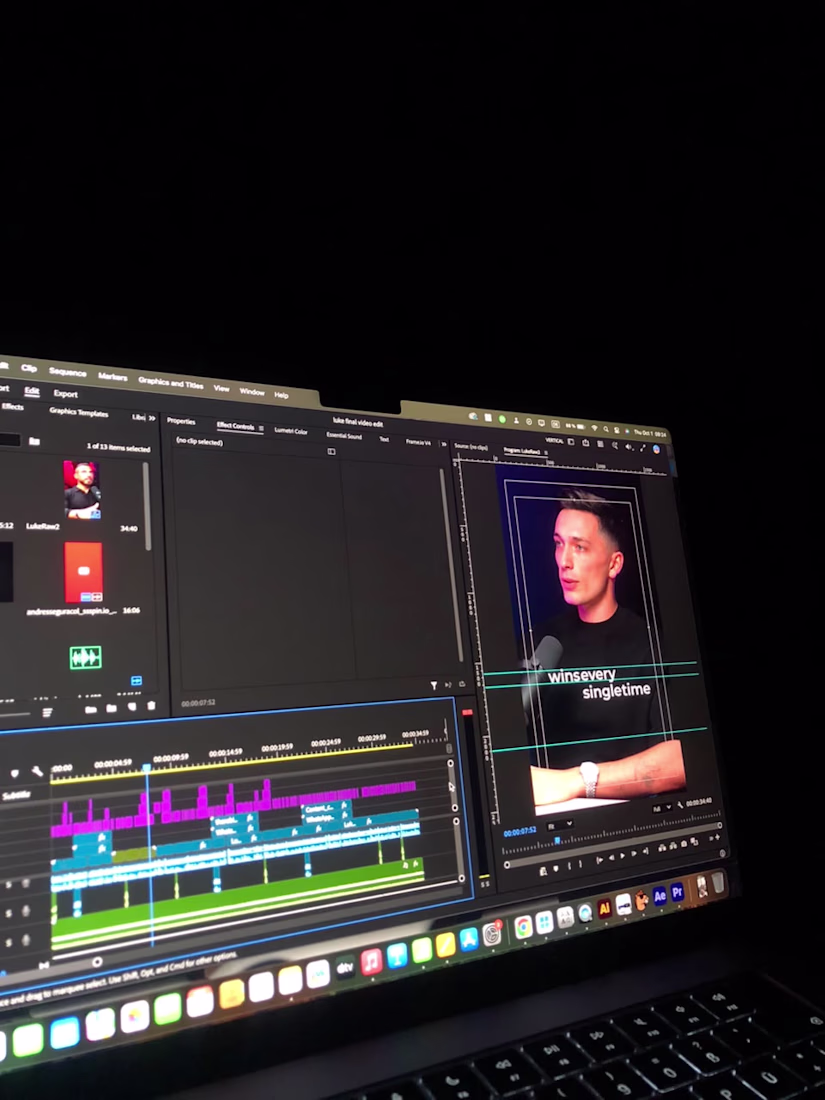Toggle the timeline marker shield button
The image size is (825, 1100).
[x=15, y=774]
